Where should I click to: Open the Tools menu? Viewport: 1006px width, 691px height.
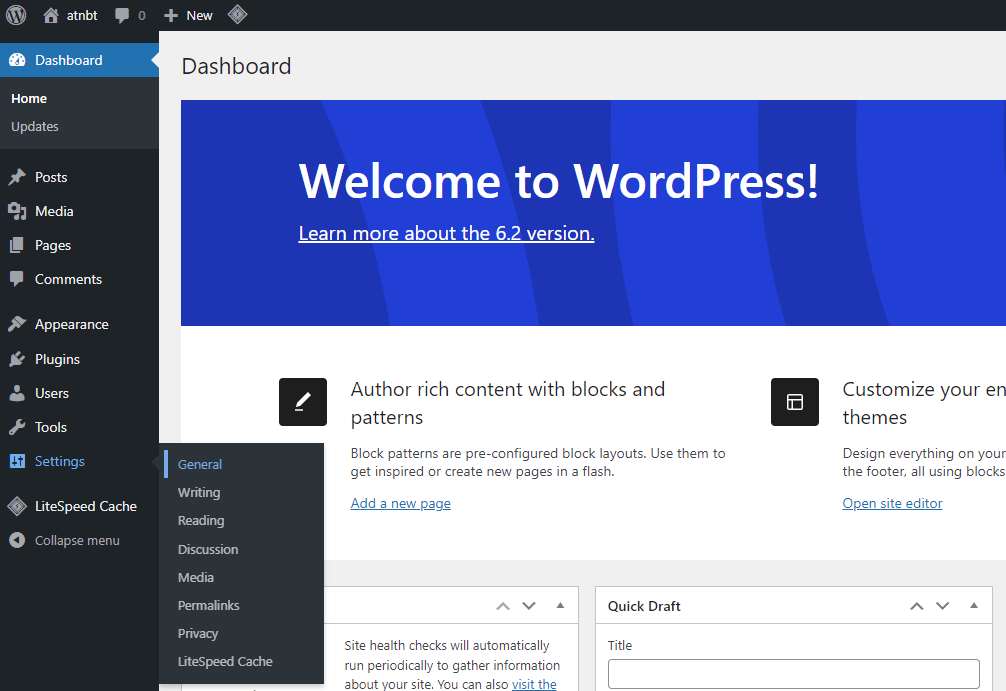[x=51, y=427]
